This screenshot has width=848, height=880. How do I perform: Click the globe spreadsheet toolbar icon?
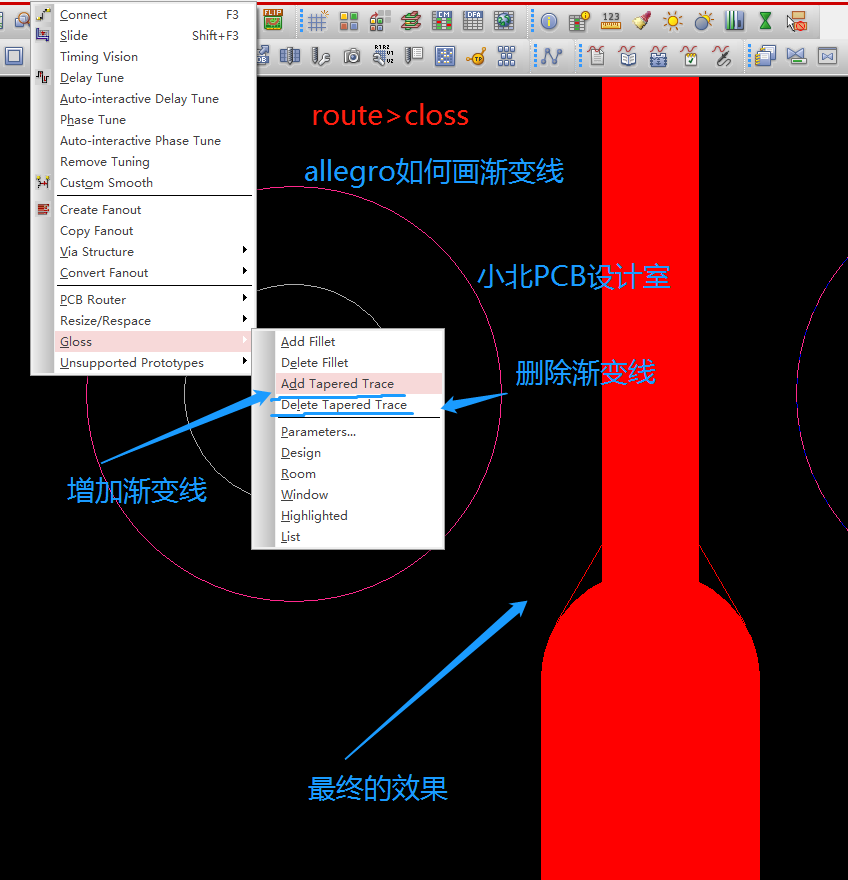tap(504, 21)
